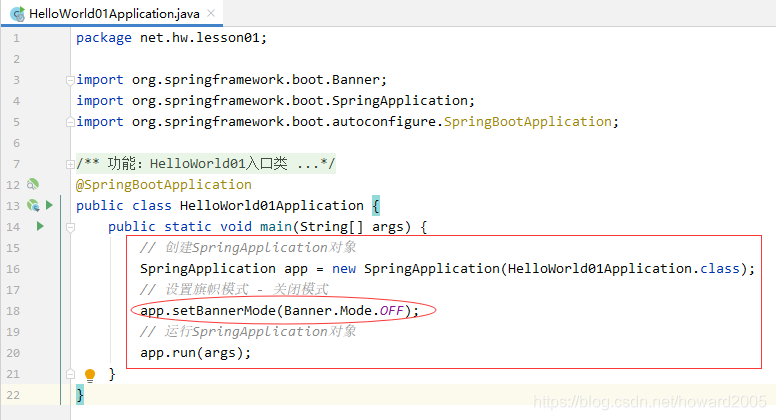Image resolution: width=776 pixels, height=420 pixels.
Task: Click the highlighted opening brace on line 13
Action: [376, 206]
